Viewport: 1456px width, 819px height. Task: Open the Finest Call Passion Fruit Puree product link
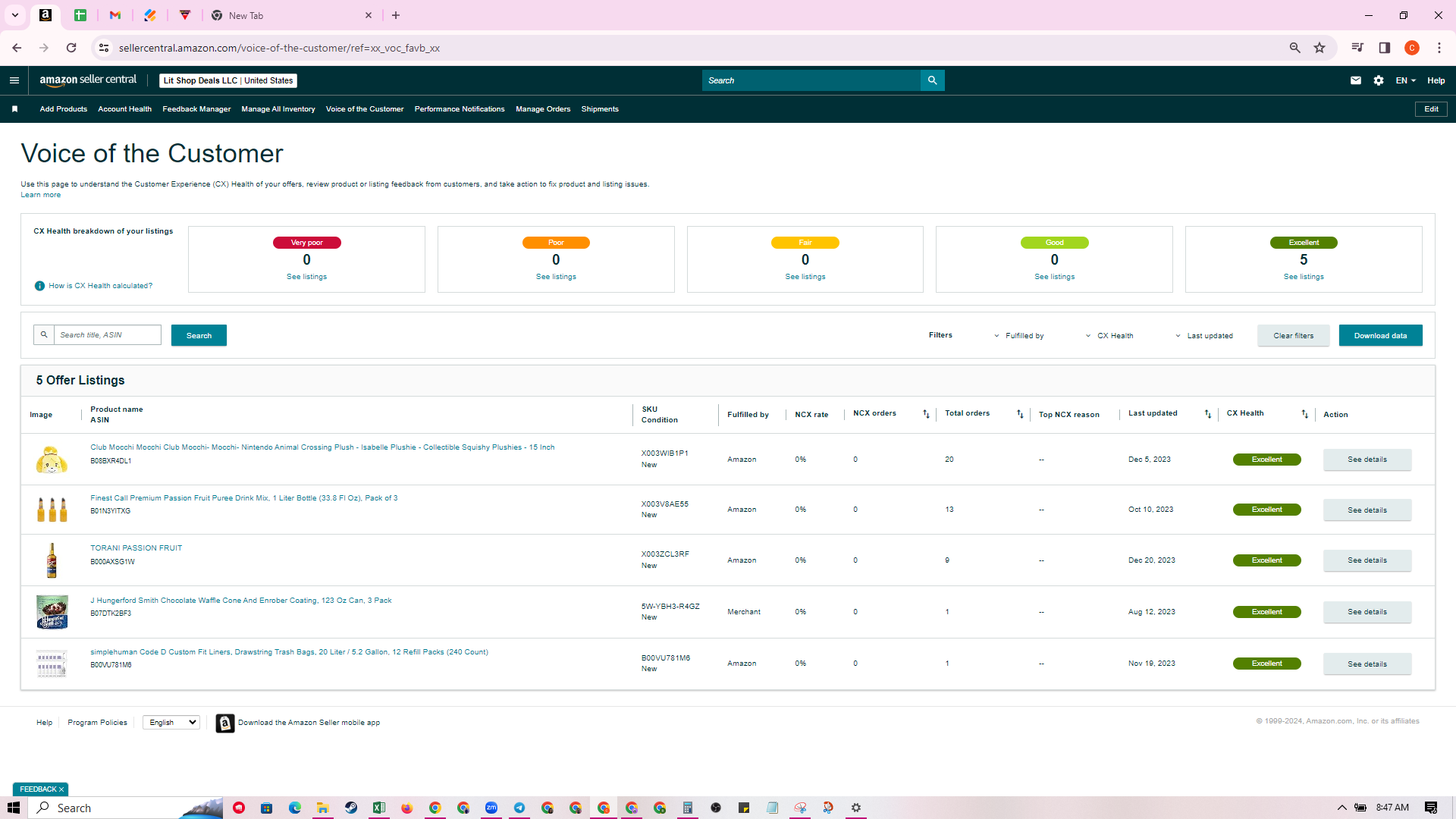pyautogui.click(x=244, y=498)
